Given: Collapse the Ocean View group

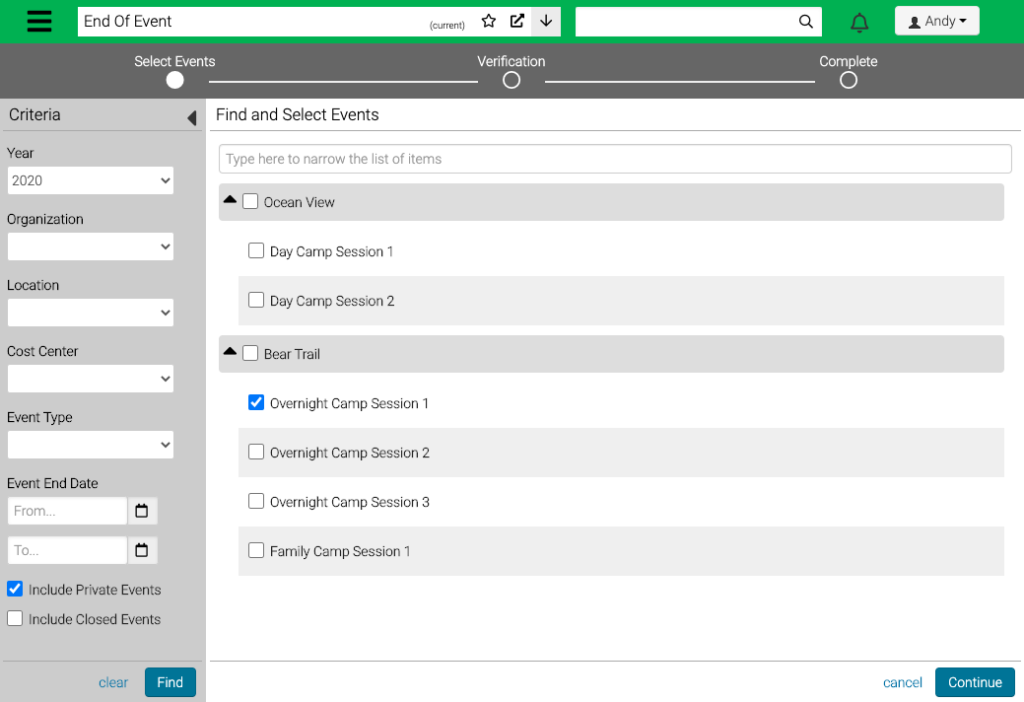Looking at the screenshot, I should pos(228,200).
